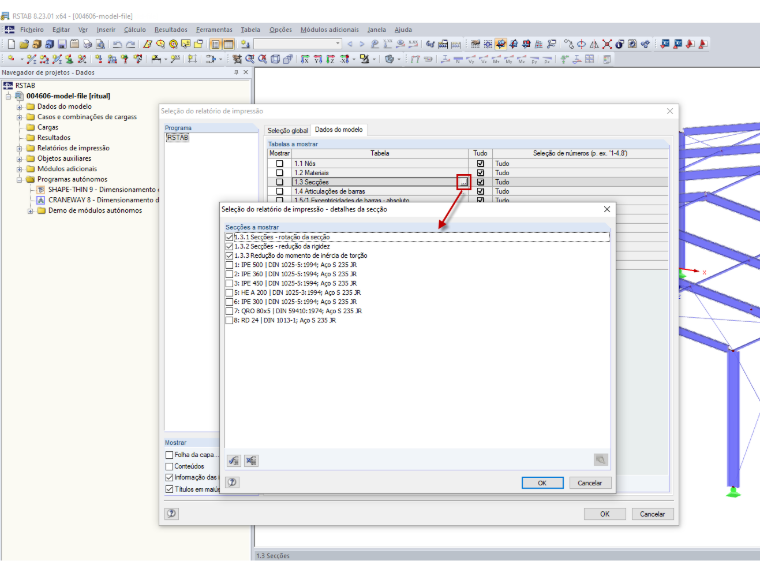Click the view in X direction icon
Viewport: 760px width, 570px height.
304,59
